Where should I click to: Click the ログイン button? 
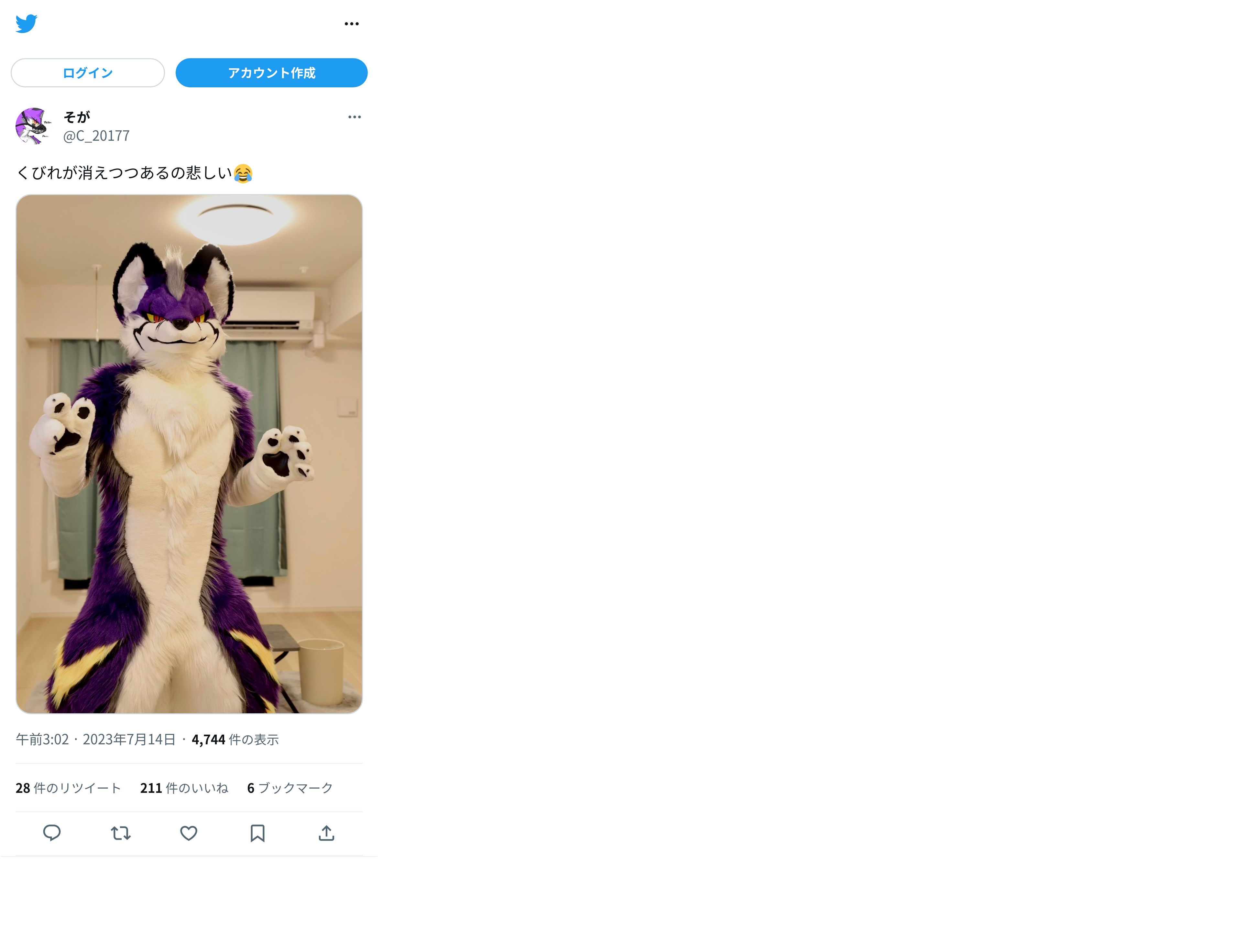click(x=88, y=72)
